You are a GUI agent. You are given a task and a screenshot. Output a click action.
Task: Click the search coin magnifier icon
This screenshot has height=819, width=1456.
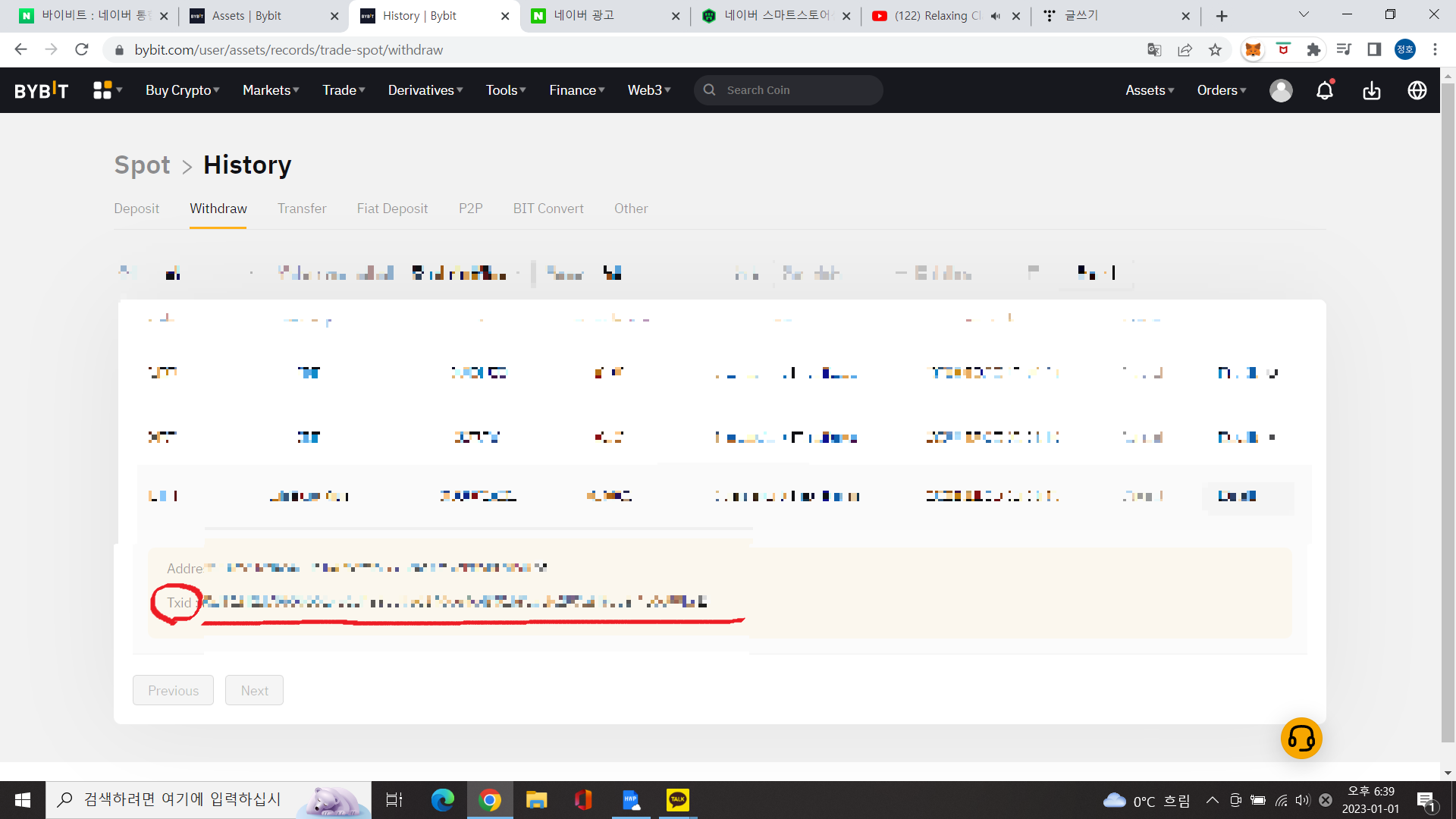[x=710, y=90]
